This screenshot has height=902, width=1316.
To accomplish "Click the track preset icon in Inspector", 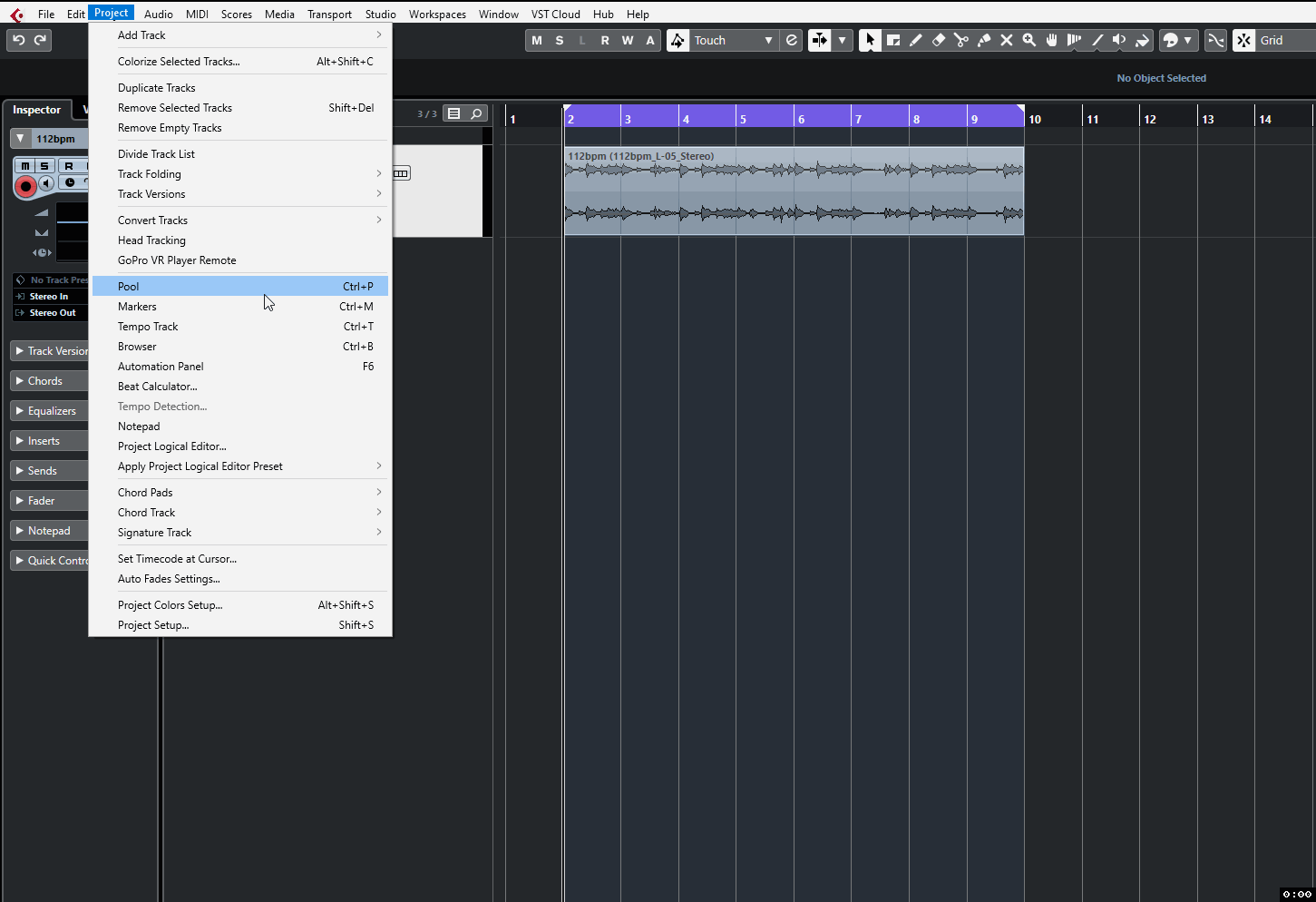I will (x=21, y=279).
